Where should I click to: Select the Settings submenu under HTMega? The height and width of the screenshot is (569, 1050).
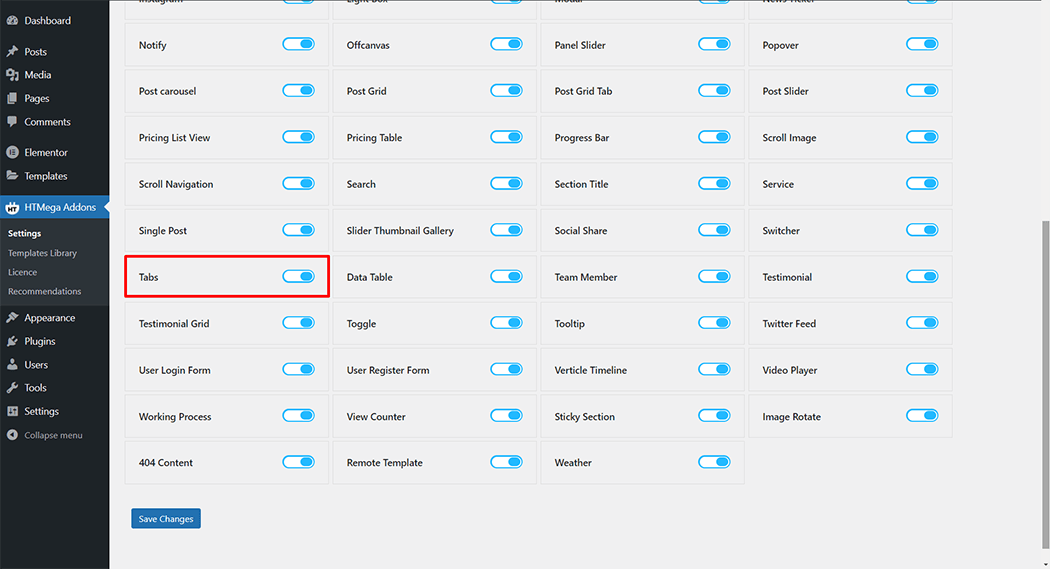point(24,234)
